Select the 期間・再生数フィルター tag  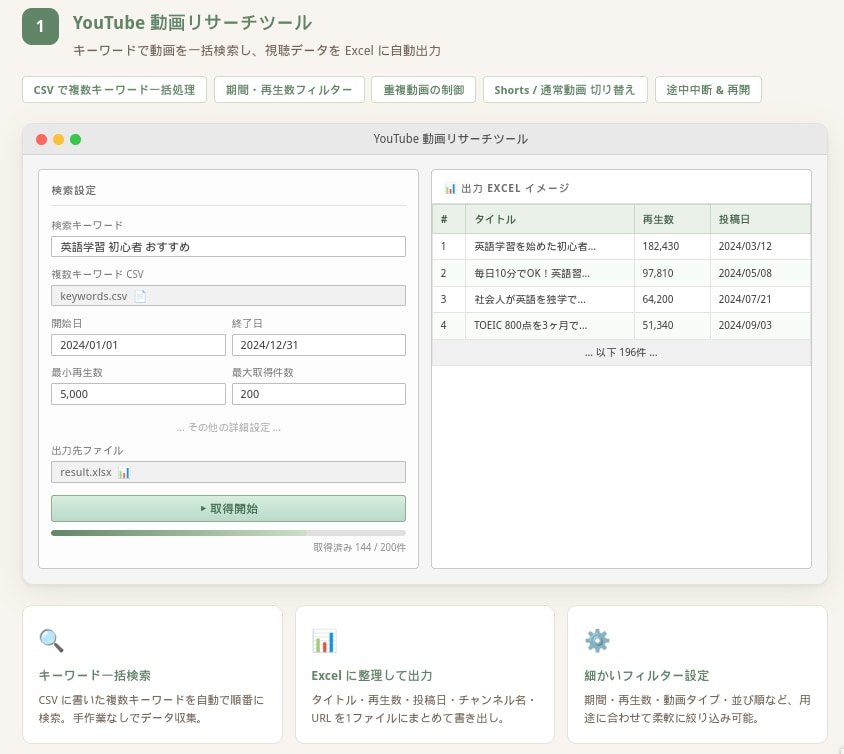[289, 90]
